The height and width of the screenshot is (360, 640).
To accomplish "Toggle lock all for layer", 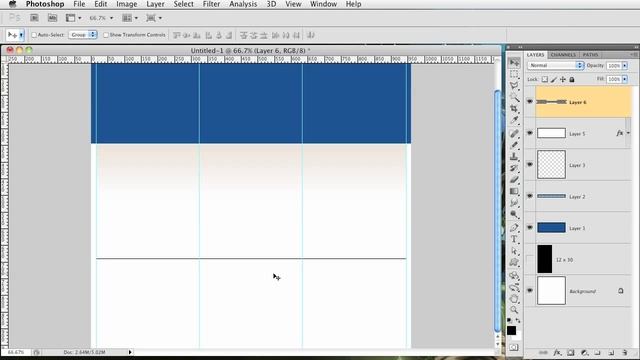I will (572, 79).
